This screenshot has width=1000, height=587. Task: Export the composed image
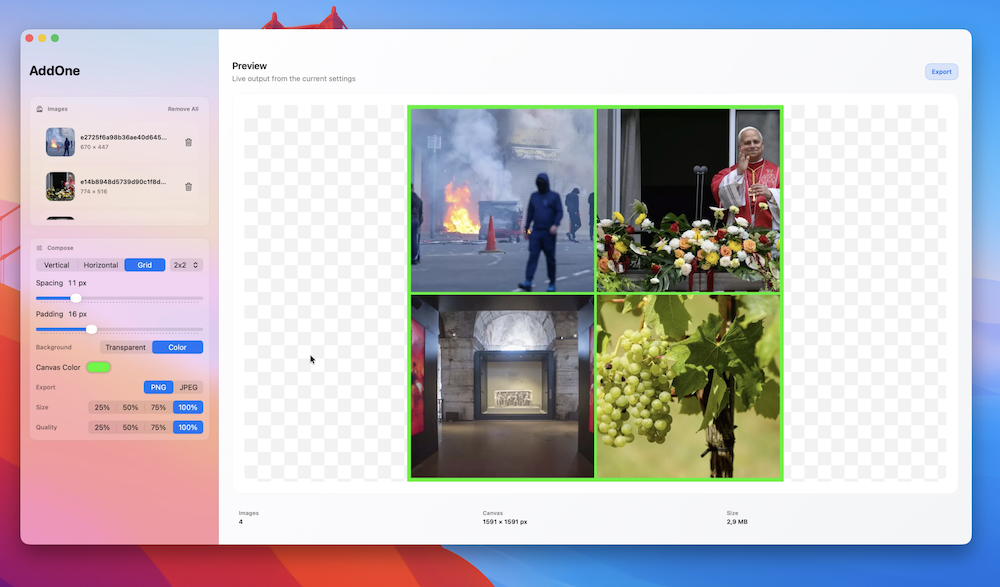[x=941, y=71]
